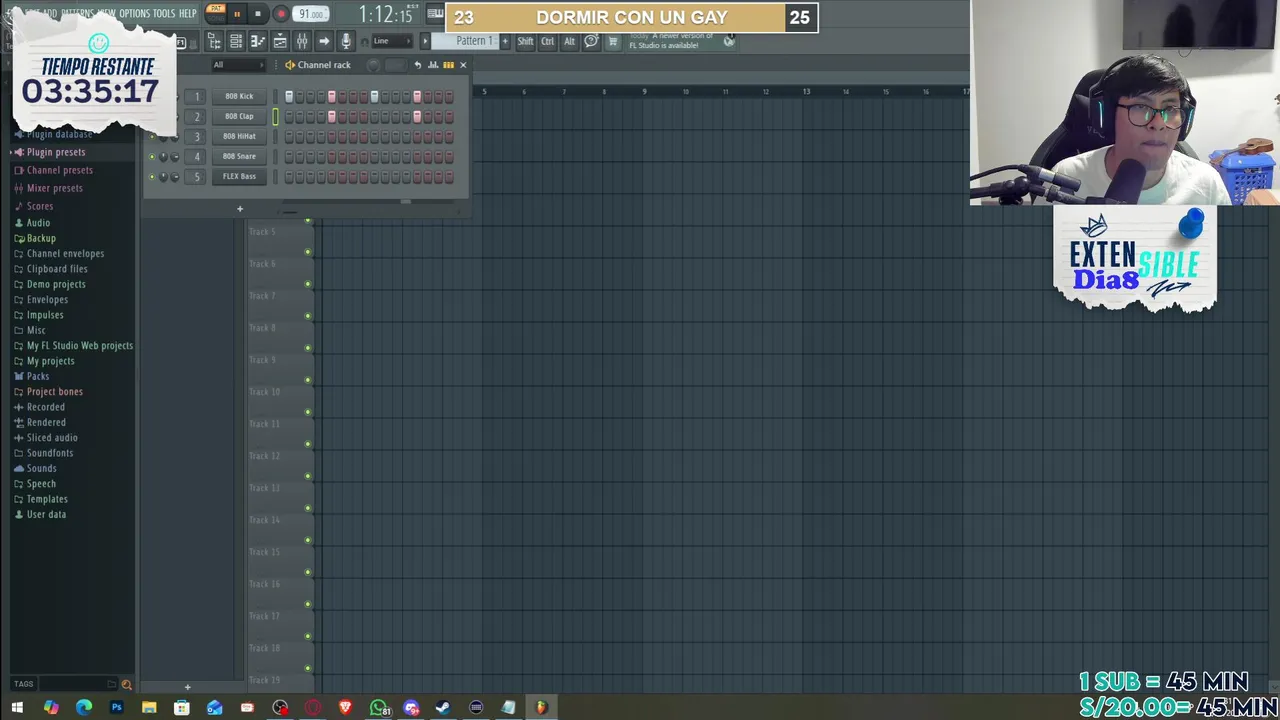Adjust the Channel rack swing knob
1280x720 pixels.
point(373,65)
